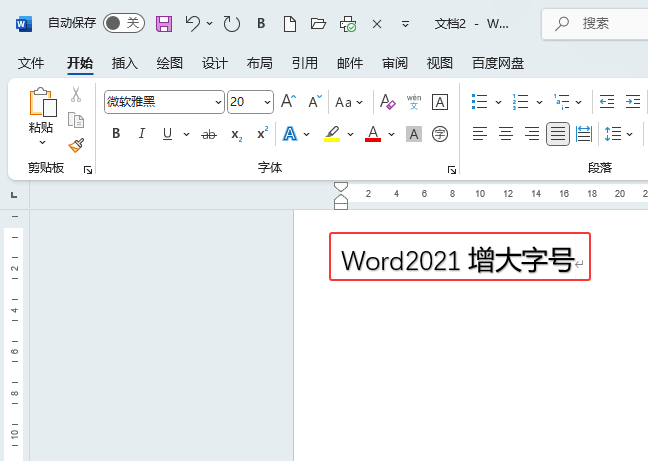The width and height of the screenshot is (648, 461).
Task: Increase font size with A up icon
Action: coord(288,101)
